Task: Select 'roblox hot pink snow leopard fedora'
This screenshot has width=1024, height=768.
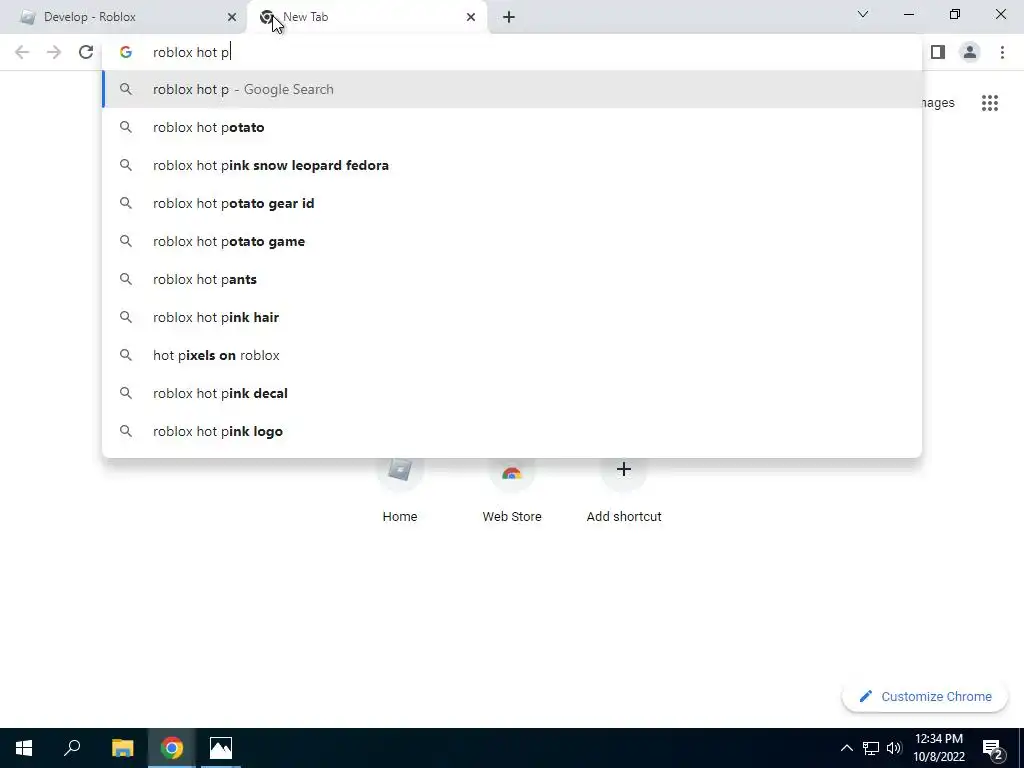Action: pos(512,165)
